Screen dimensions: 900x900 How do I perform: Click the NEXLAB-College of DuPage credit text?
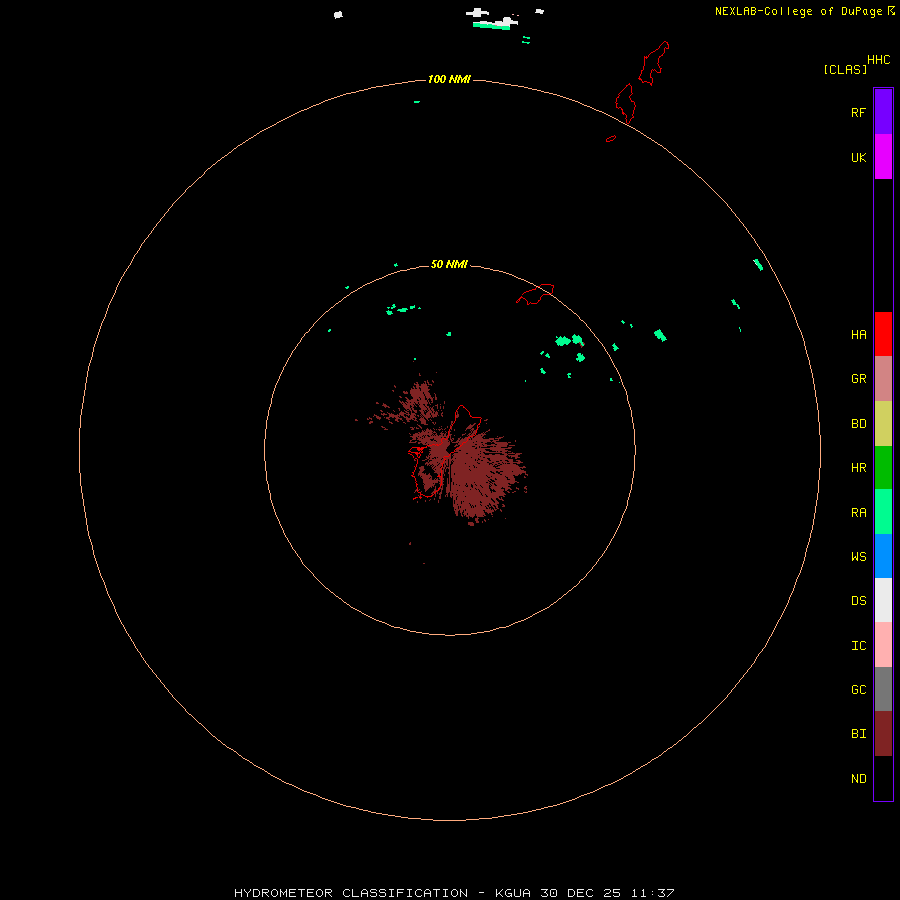798,11
